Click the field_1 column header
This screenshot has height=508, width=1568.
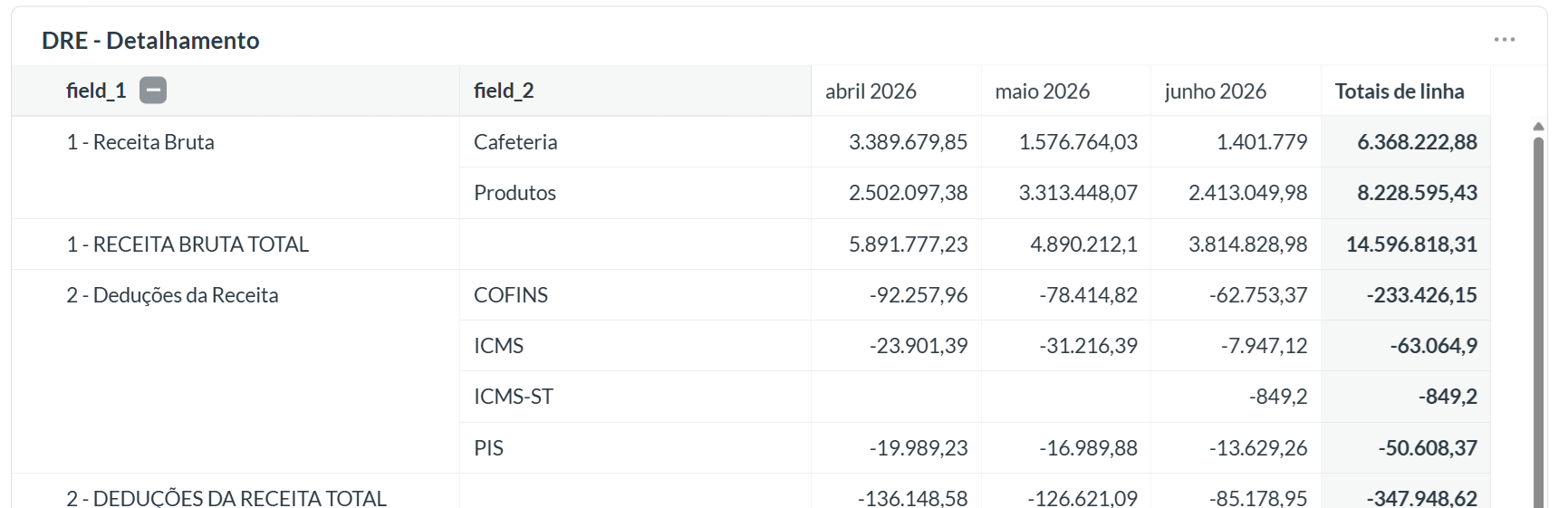(96, 91)
